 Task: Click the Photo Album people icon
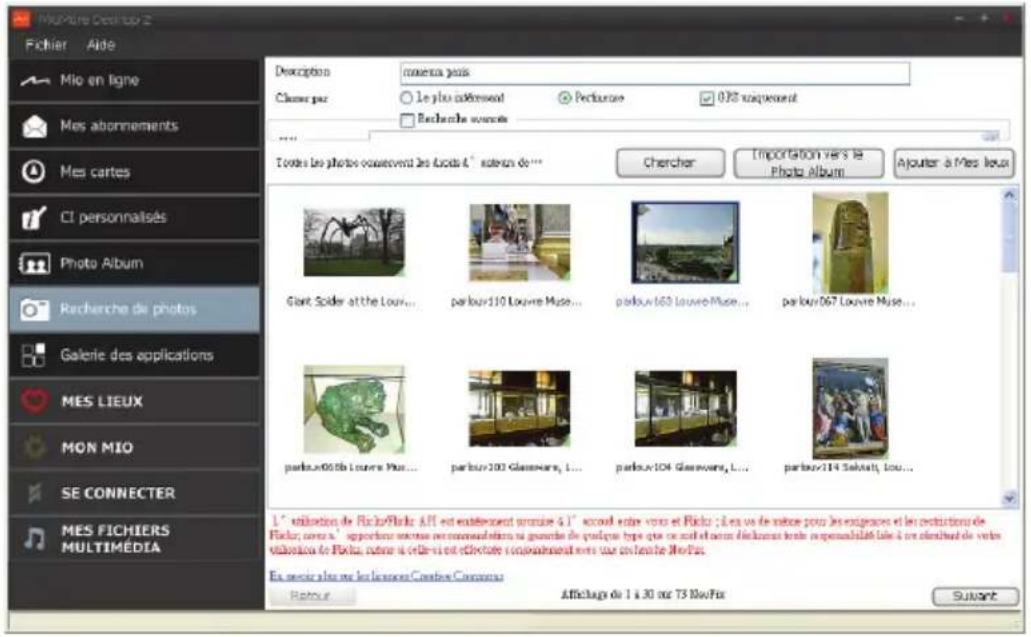(34, 264)
